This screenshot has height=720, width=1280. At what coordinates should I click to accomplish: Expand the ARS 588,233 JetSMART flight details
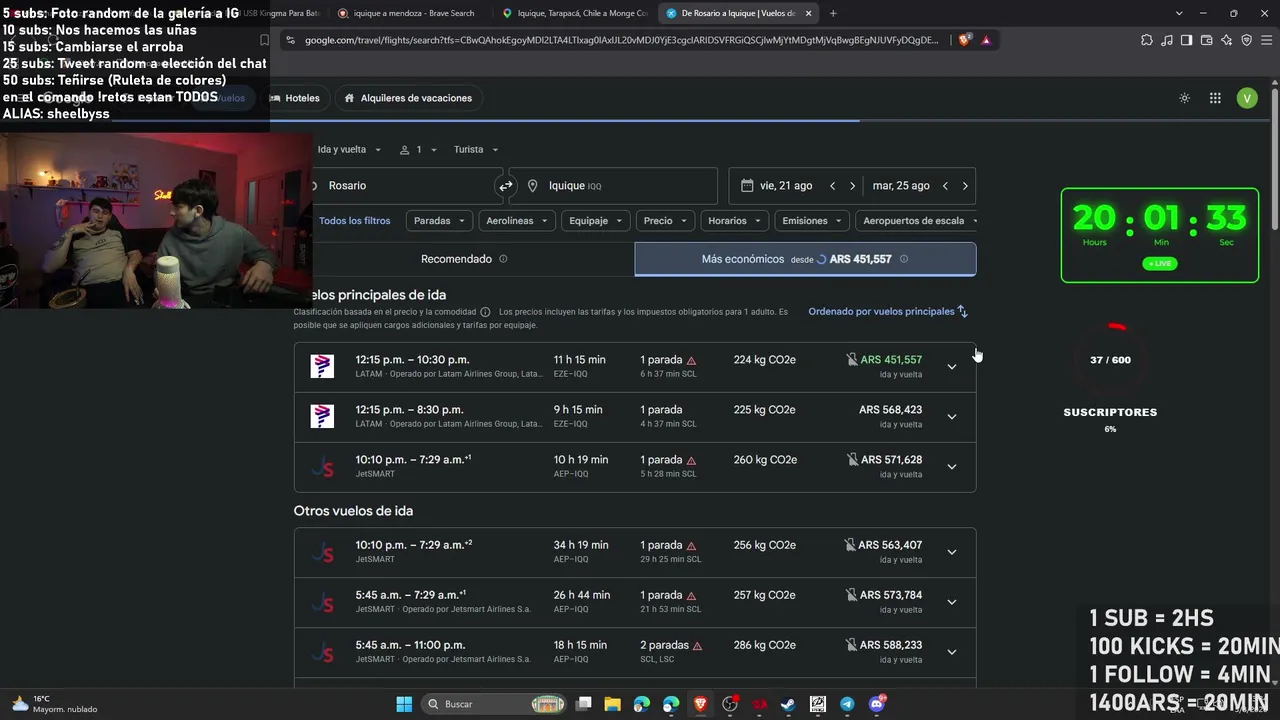[952, 652]
